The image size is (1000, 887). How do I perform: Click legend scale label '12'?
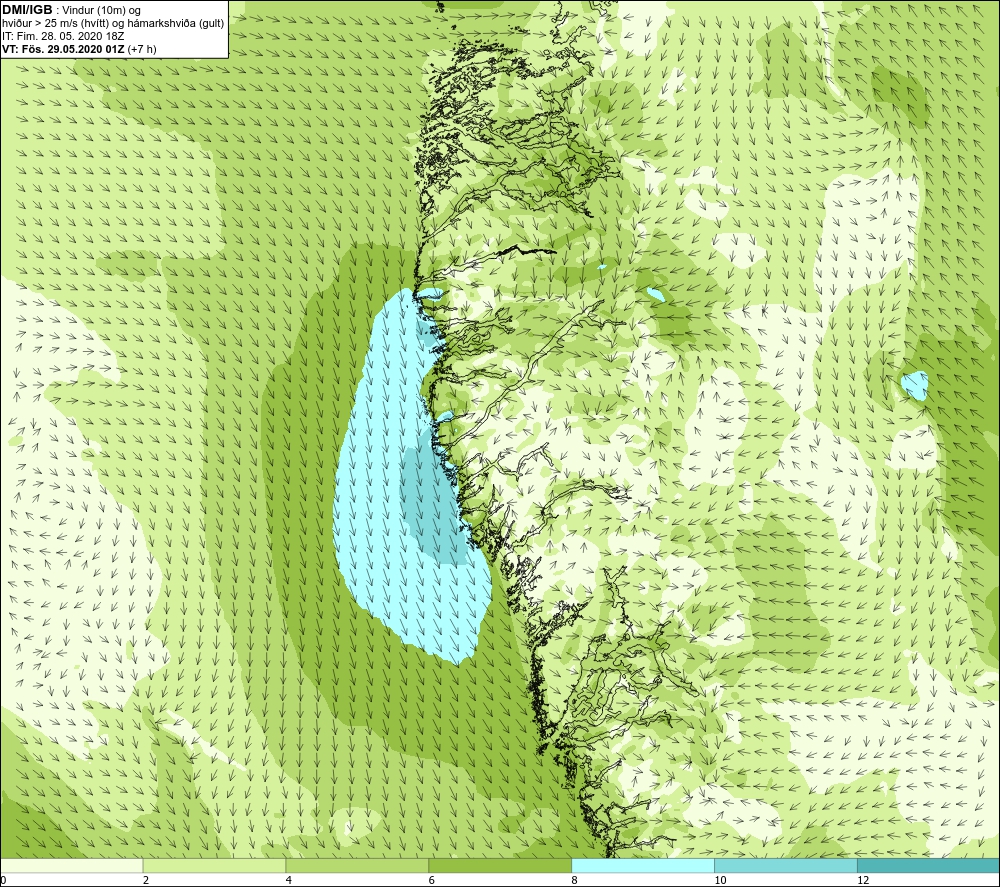[x=863, y=880]
